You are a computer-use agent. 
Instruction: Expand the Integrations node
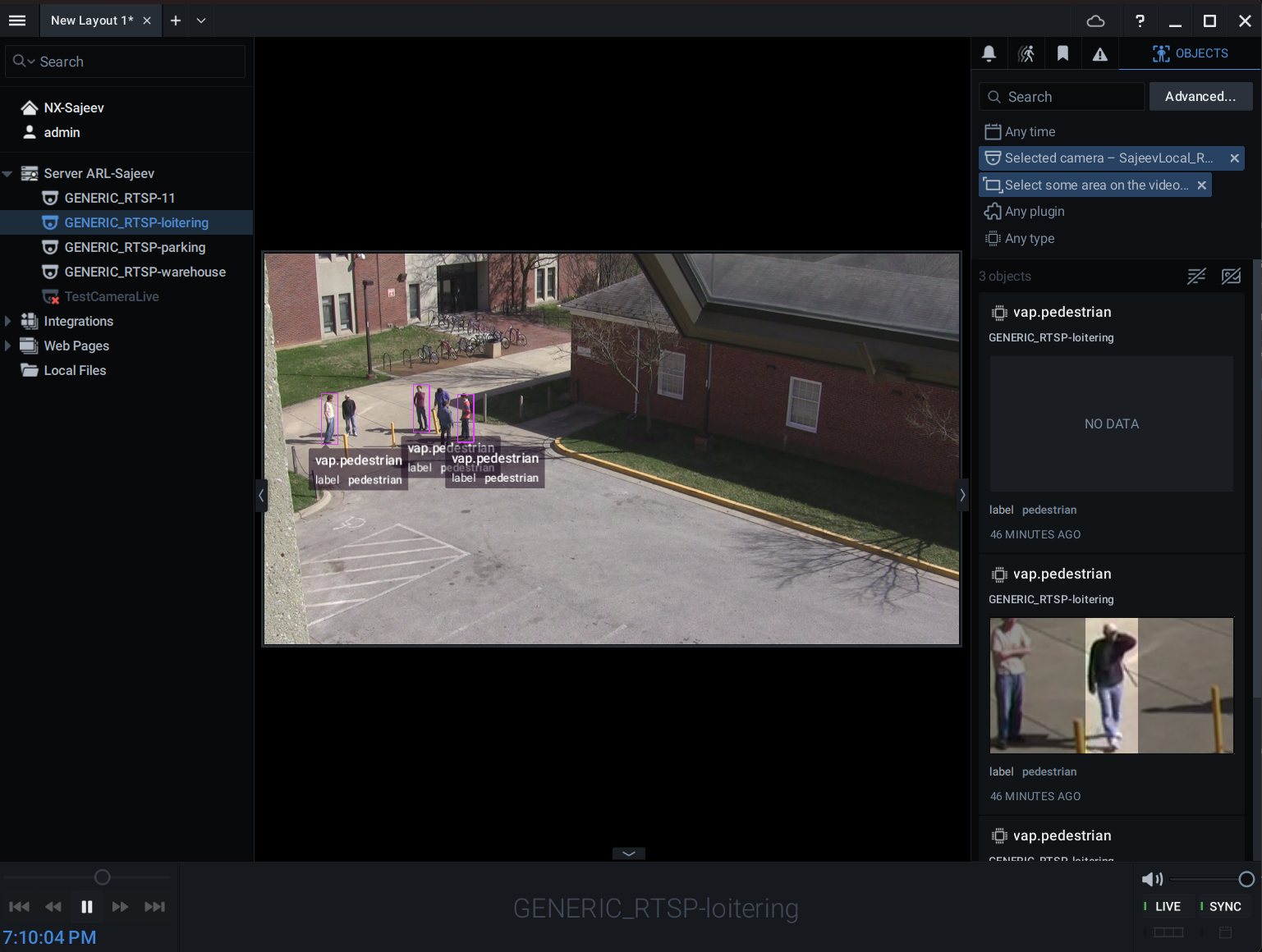coord(7,321)
